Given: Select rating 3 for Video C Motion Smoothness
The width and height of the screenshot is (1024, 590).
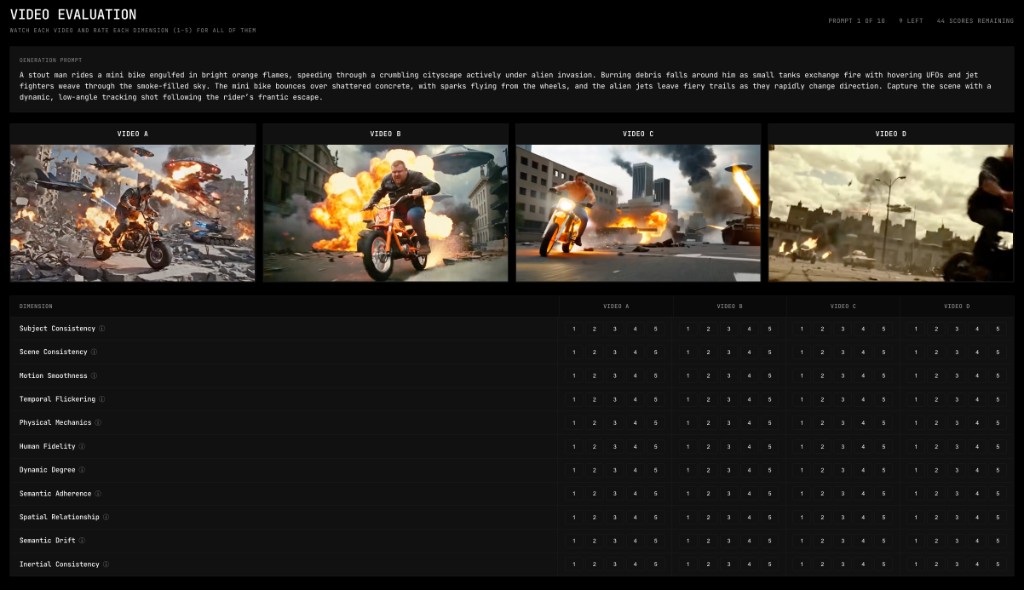Looking at the screenshot, I should (842, 375).
